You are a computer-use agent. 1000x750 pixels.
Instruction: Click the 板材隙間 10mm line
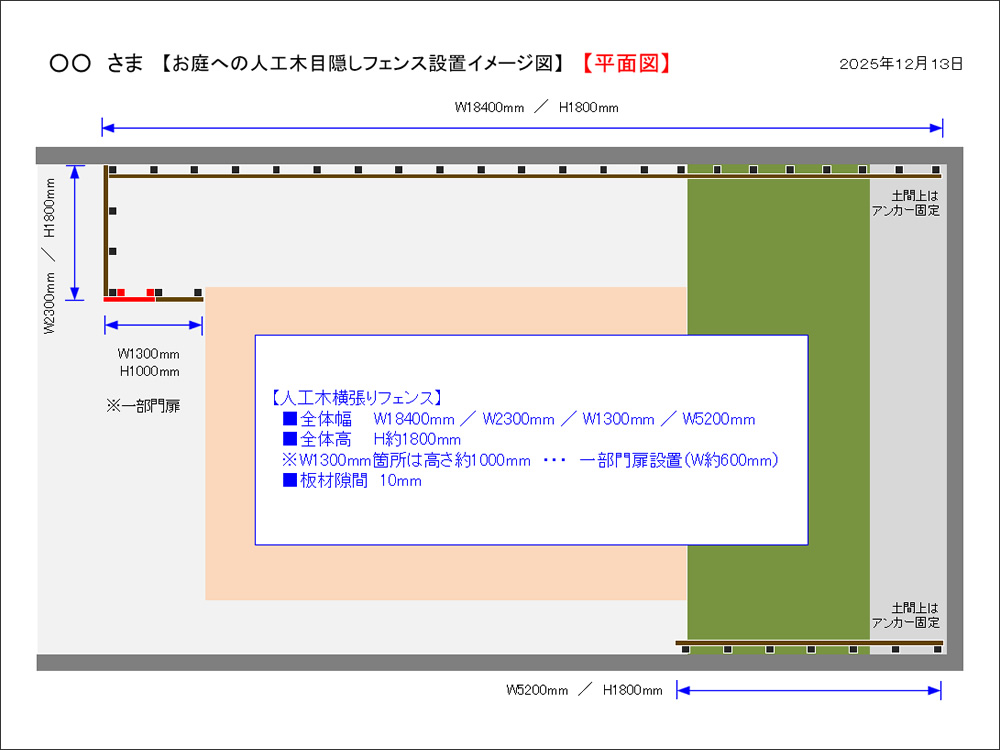351,480
